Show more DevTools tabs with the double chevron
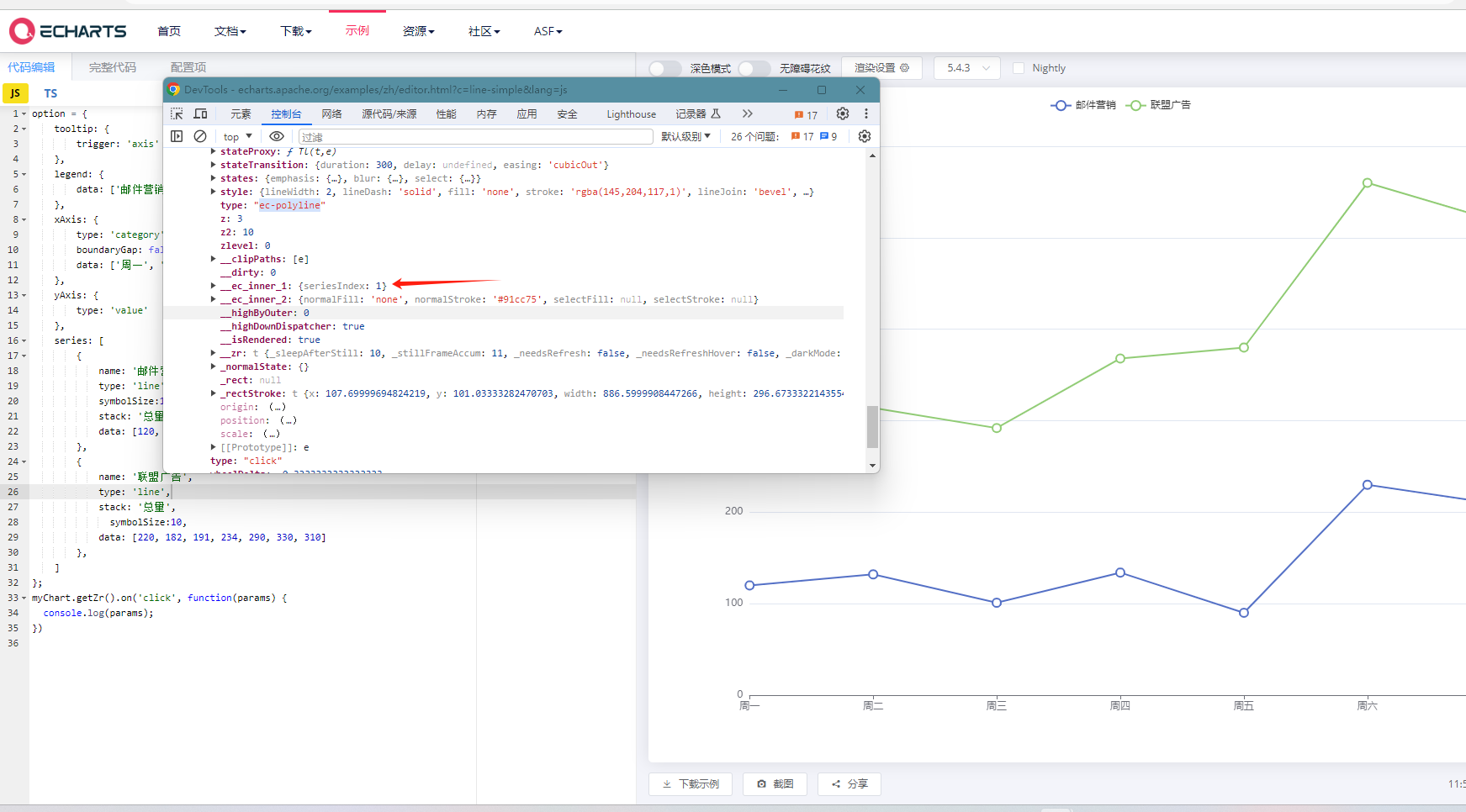 click(747, 113)
